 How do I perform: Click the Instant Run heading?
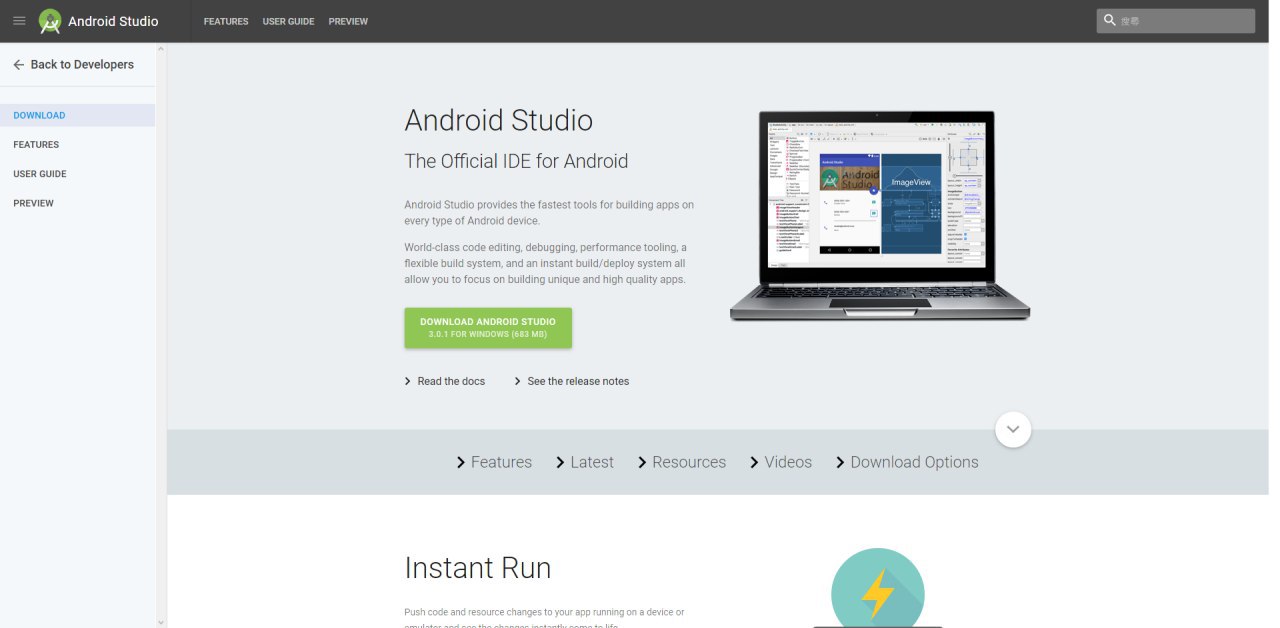478,568
